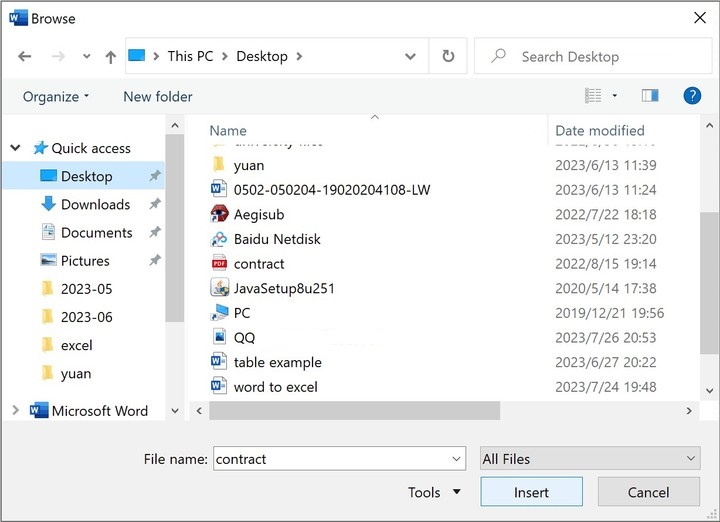Collapse the Quick access section
Viewport: 720px width, 522px height.
tap(15, 148)
